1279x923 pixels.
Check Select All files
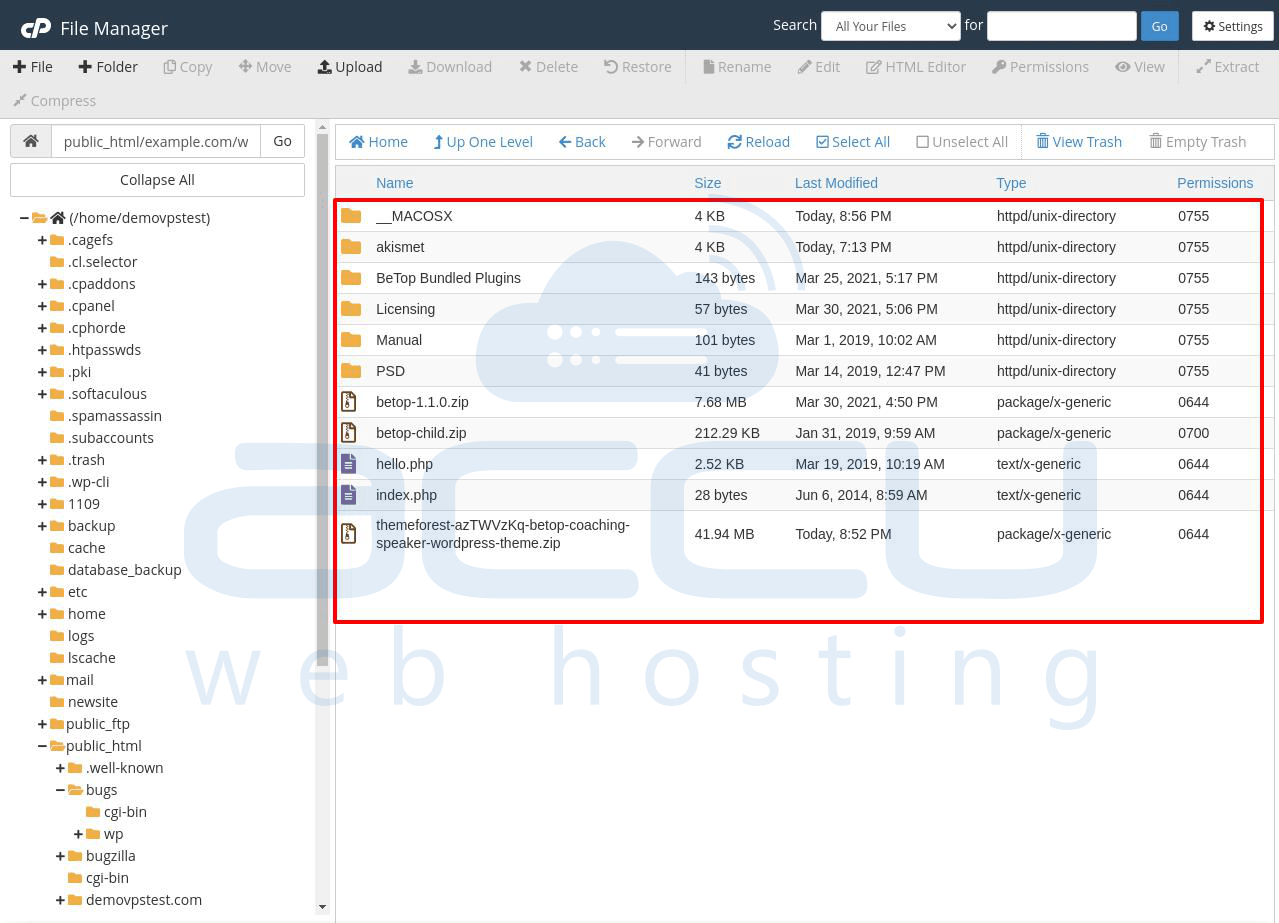tap(853, 142)
